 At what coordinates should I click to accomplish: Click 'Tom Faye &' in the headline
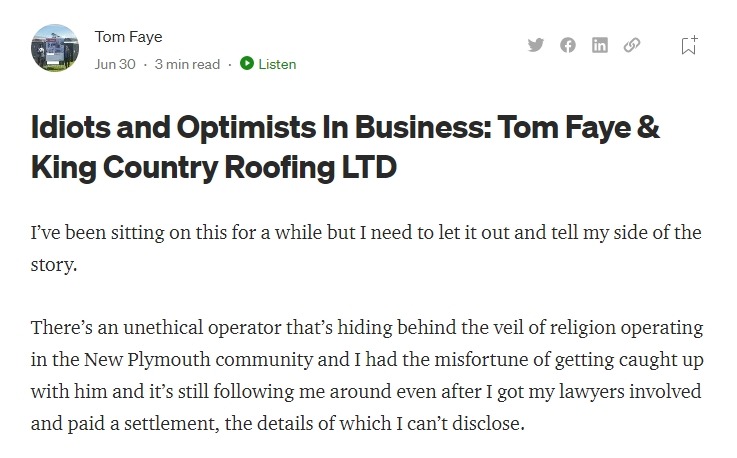tap(579, 127)
